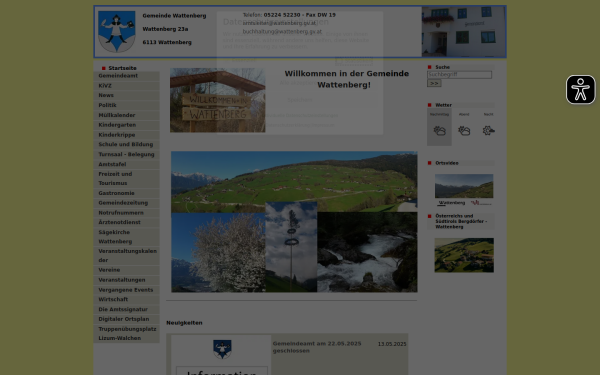Open the Müllkalender menu item

coord(126,115)
